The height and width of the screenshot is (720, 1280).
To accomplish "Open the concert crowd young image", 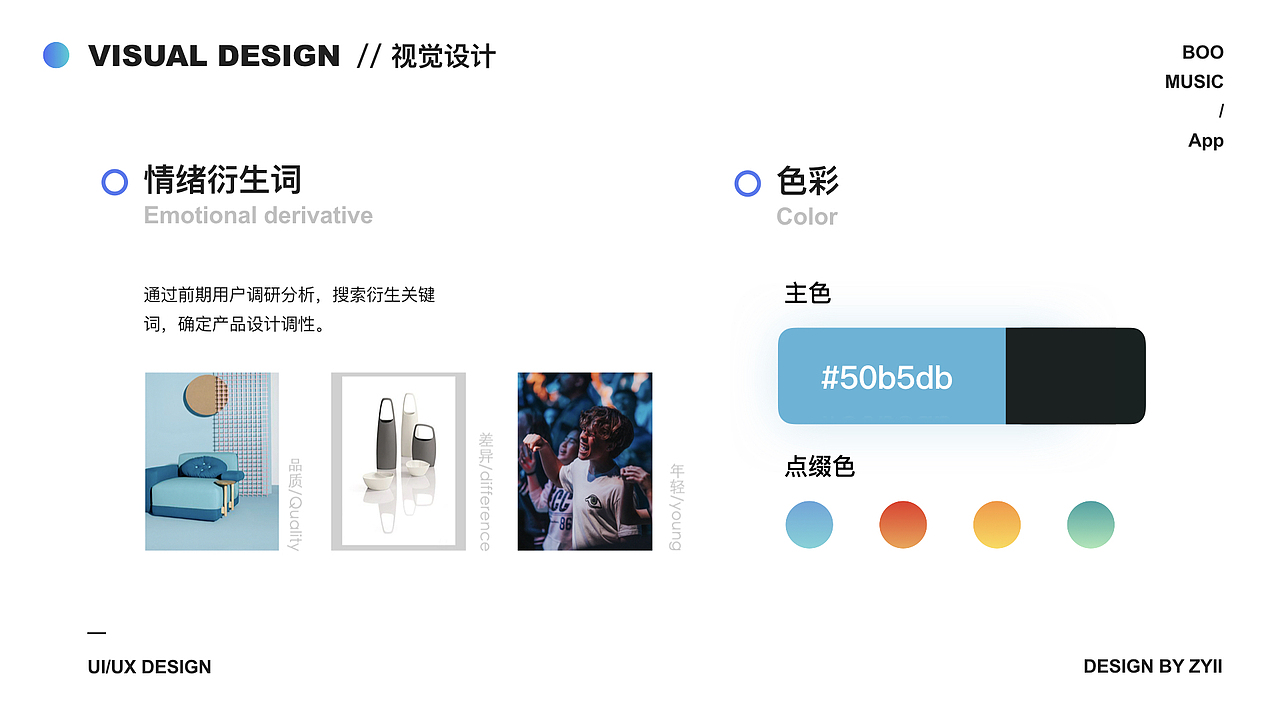I will (x=584, y=461).
